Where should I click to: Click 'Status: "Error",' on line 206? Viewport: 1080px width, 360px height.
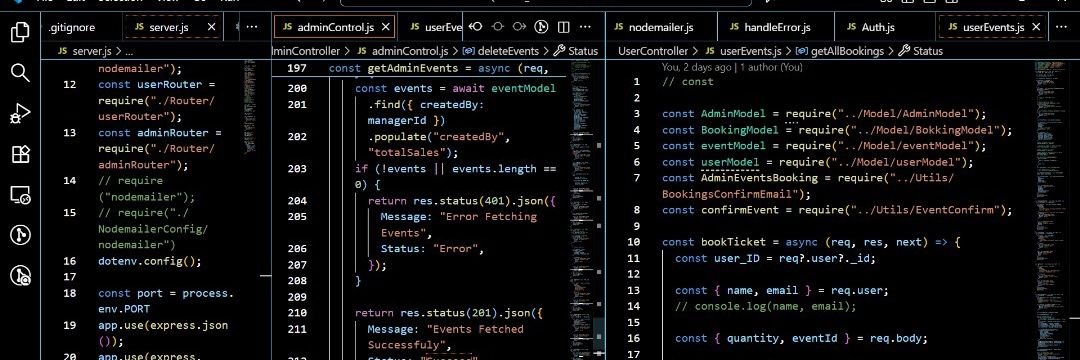coord(433,248)
